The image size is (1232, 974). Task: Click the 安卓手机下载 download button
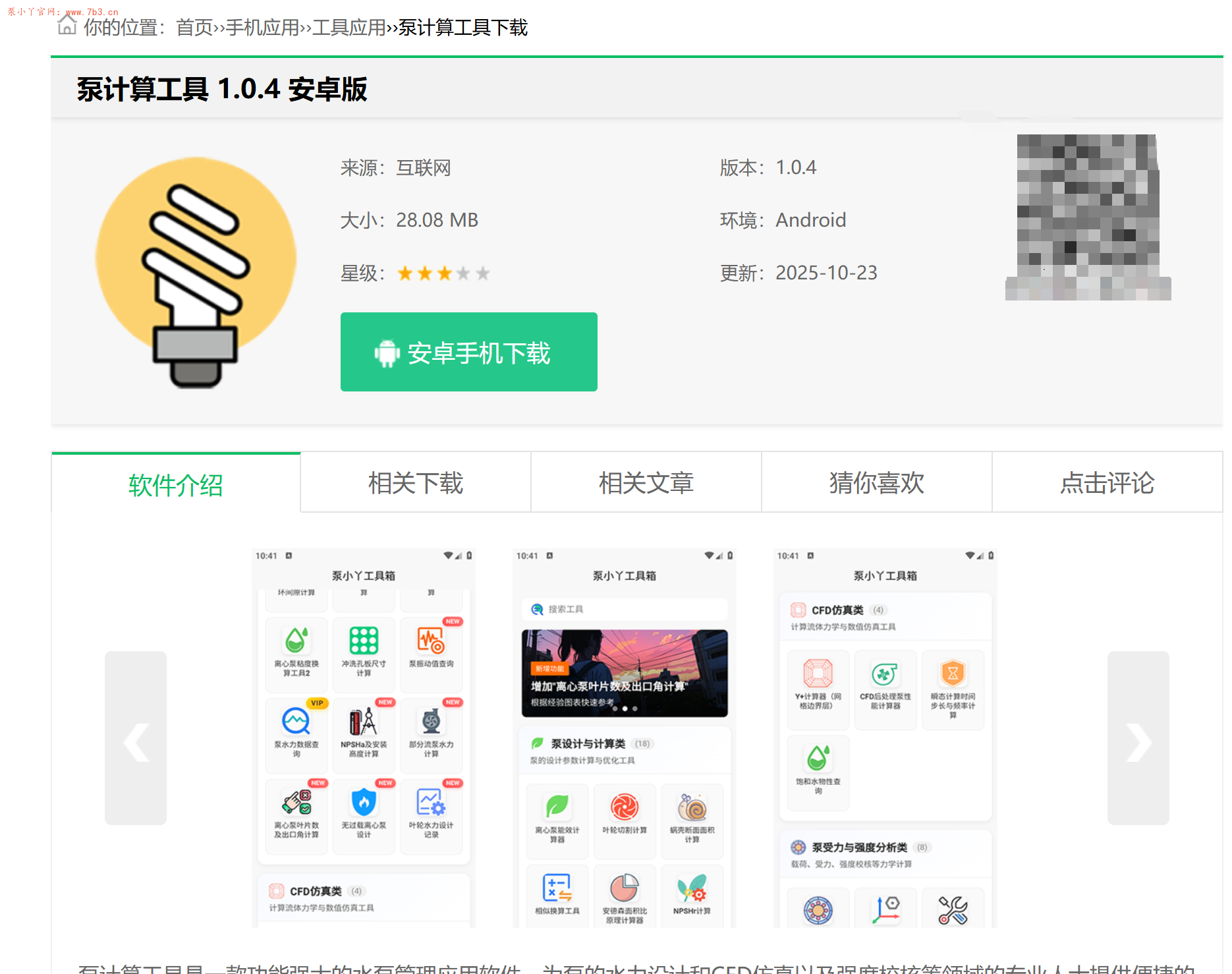[468, 352]
